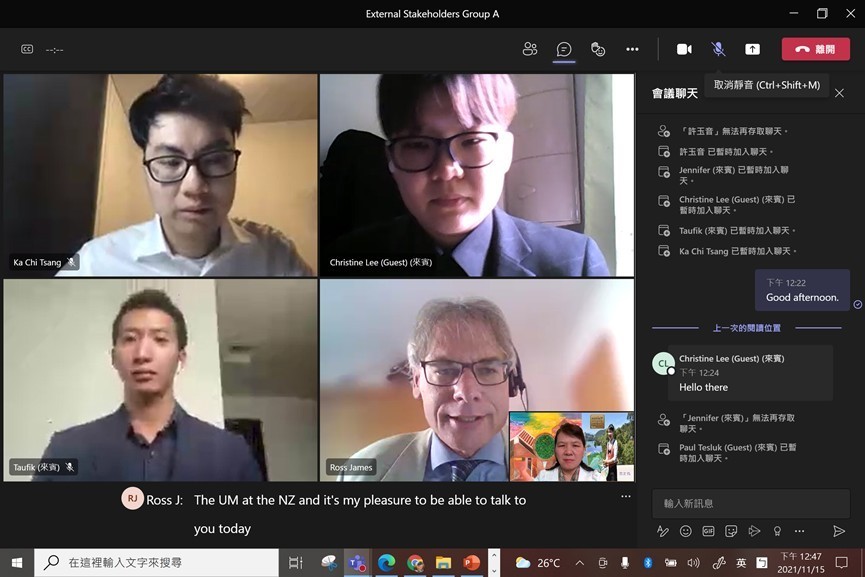Click Christine Lee's CL avatar in chat
Screen dimensions: 865x577
pos(663,364)
